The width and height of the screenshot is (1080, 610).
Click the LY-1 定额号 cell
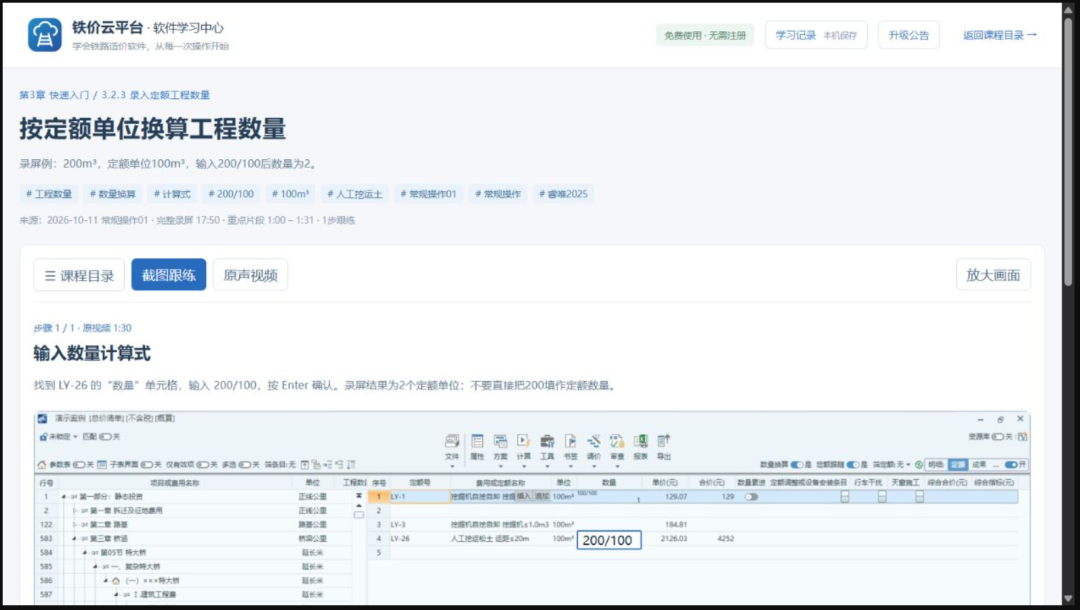pos(419,496)
